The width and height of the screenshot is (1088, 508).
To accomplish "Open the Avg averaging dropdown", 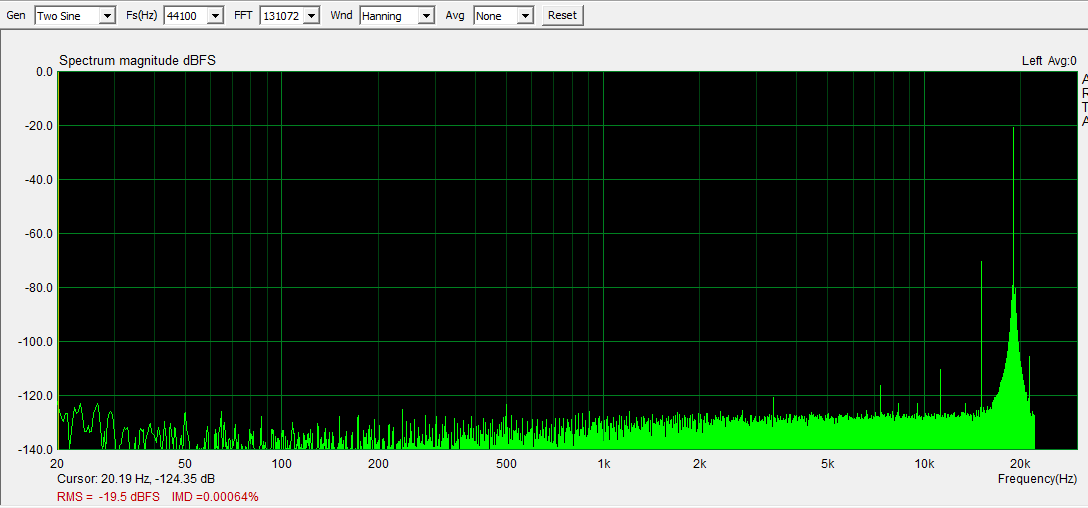I will click(504, 15).
